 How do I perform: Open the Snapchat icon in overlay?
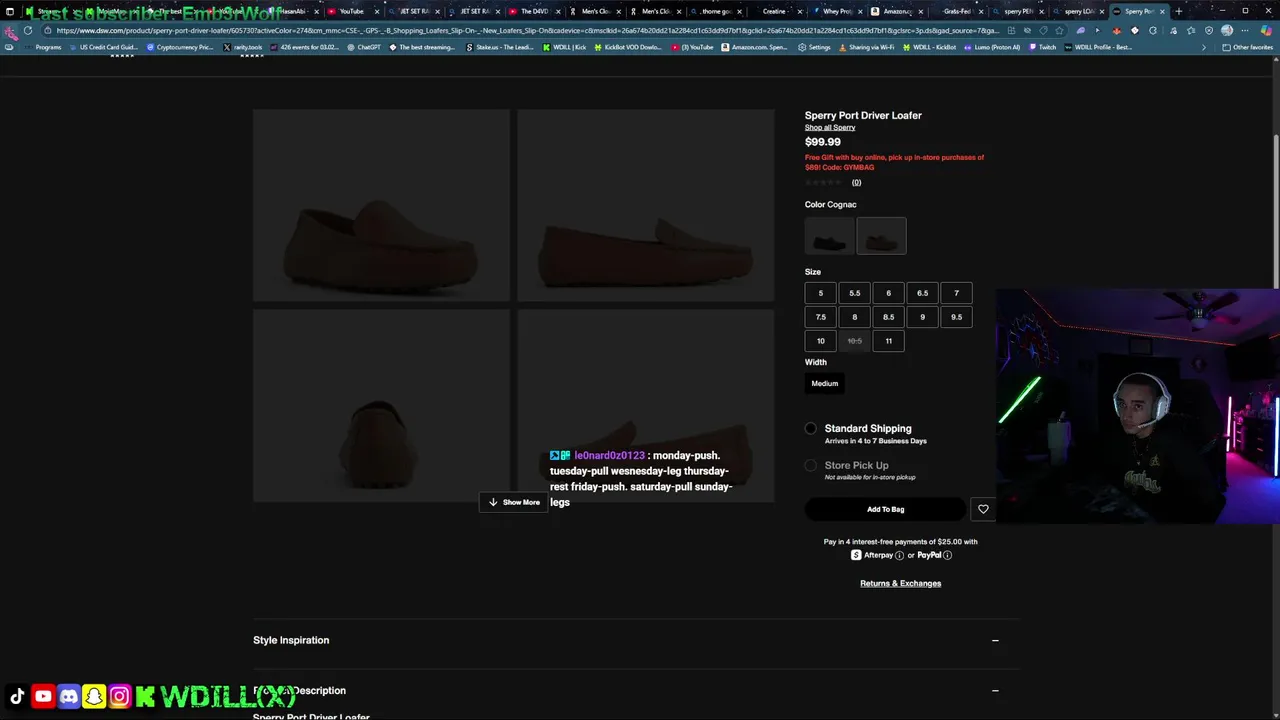[x=94, y=697]
